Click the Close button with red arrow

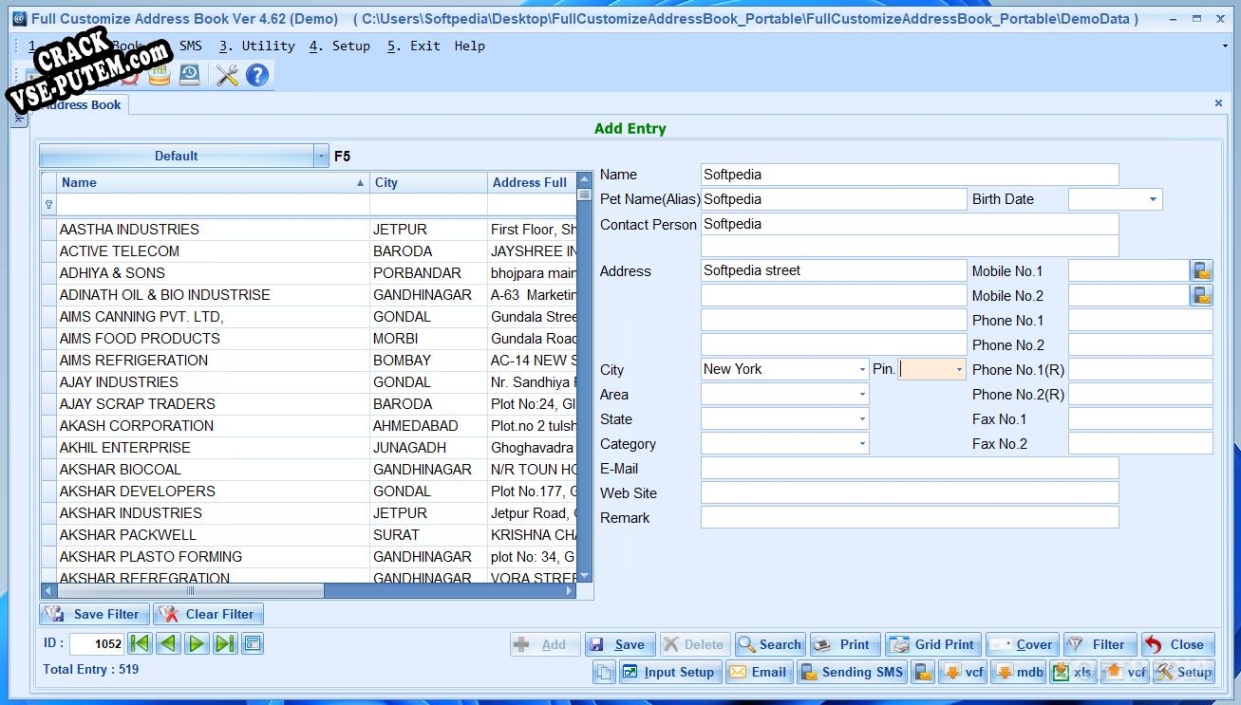tap(1177, 645)
